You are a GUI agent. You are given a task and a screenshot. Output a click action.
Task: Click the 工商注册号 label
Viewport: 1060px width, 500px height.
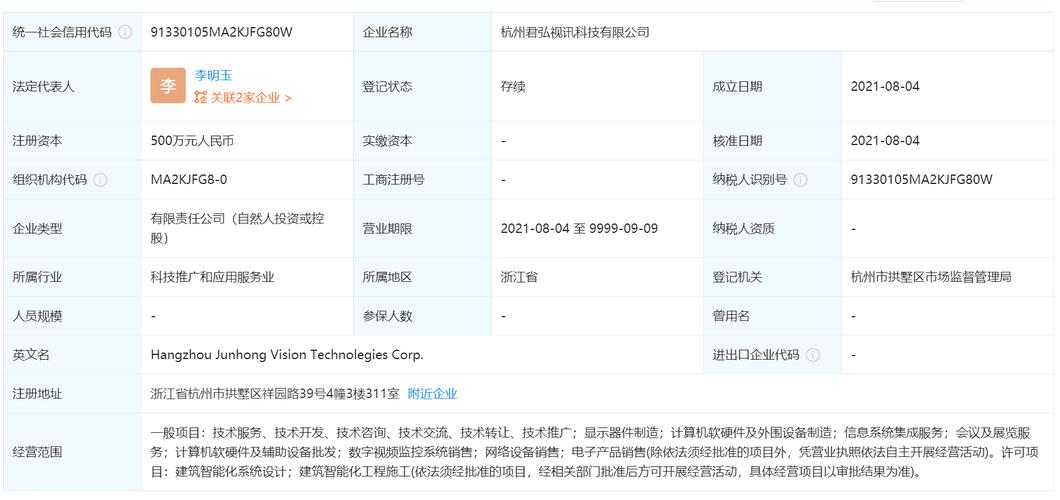(x=393, y=180)
